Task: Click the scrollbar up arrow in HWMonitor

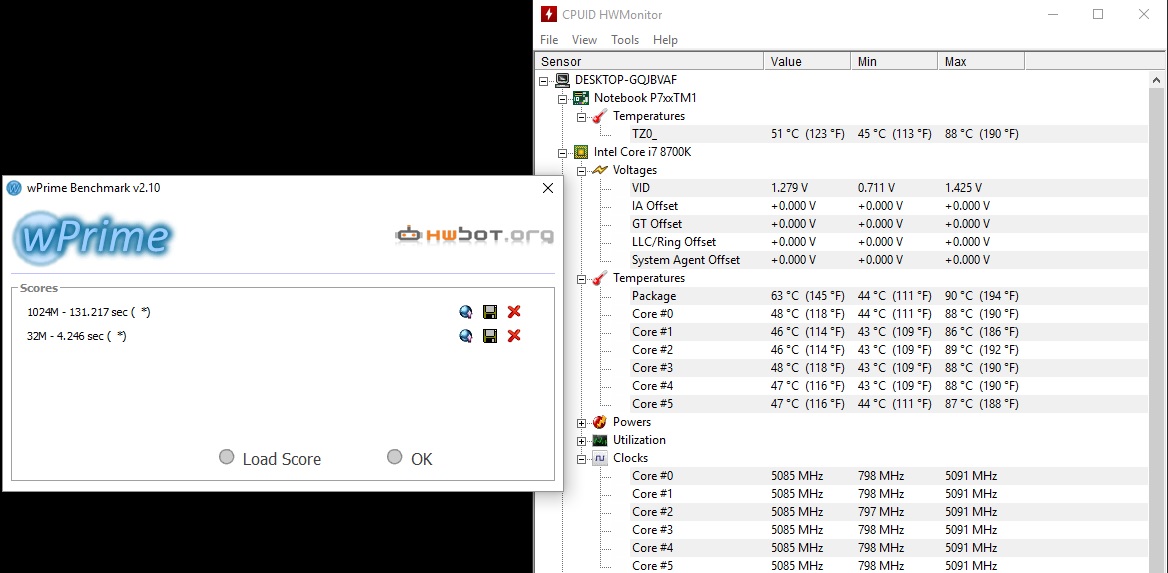Action: (x=1158, y=79)
